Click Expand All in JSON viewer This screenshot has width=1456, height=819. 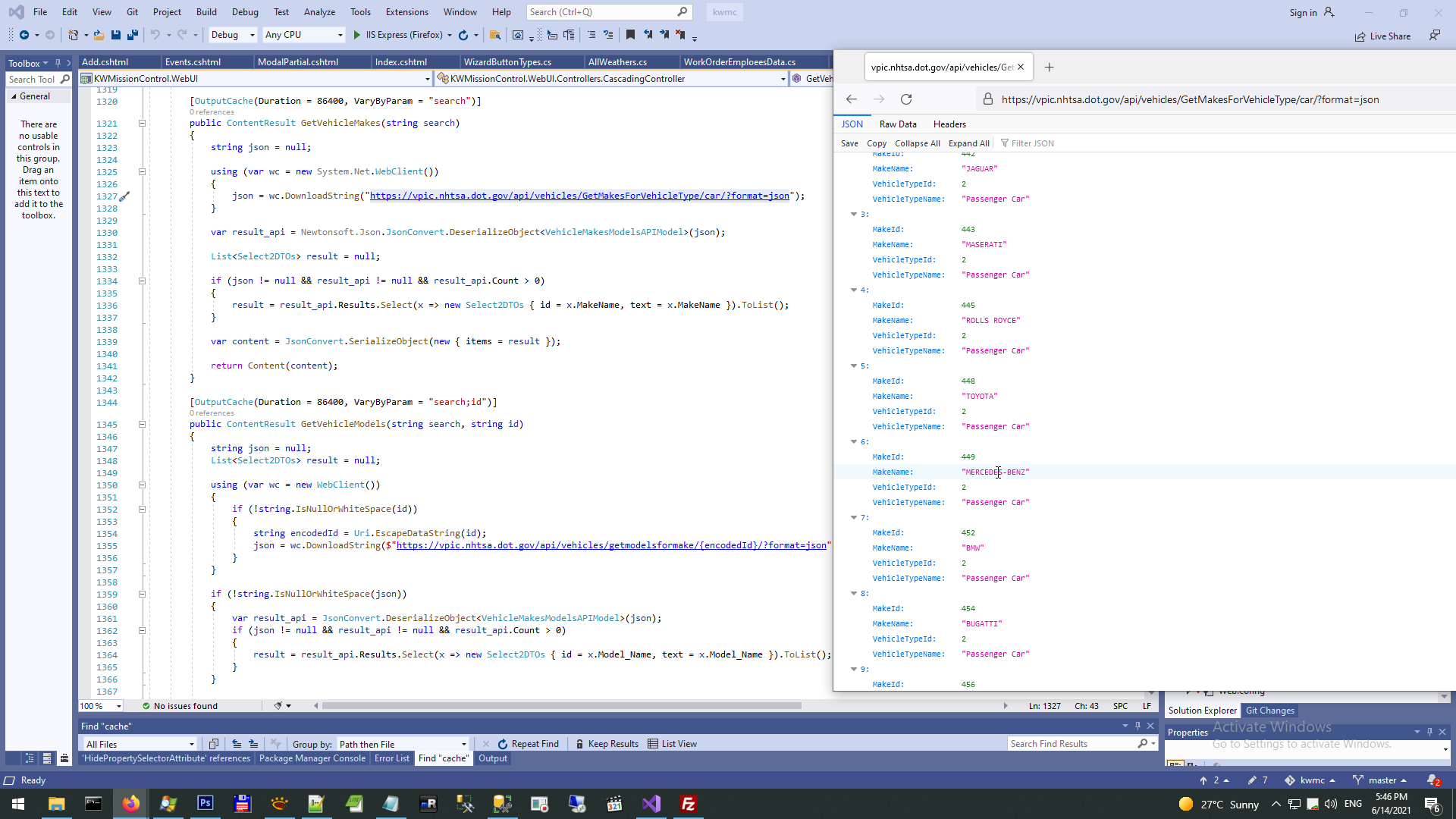tap(968, 143)
